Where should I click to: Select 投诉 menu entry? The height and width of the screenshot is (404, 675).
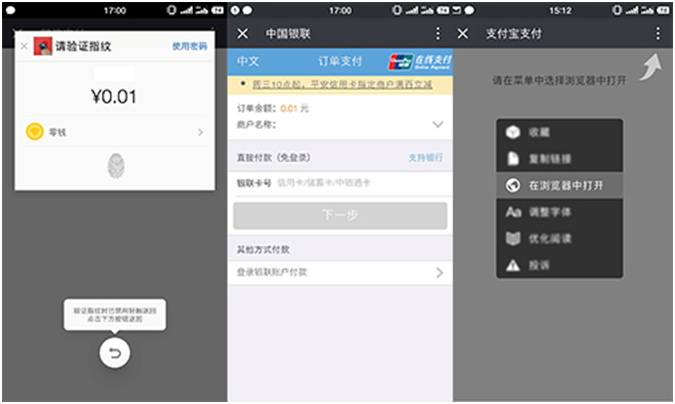coord(560,265)
